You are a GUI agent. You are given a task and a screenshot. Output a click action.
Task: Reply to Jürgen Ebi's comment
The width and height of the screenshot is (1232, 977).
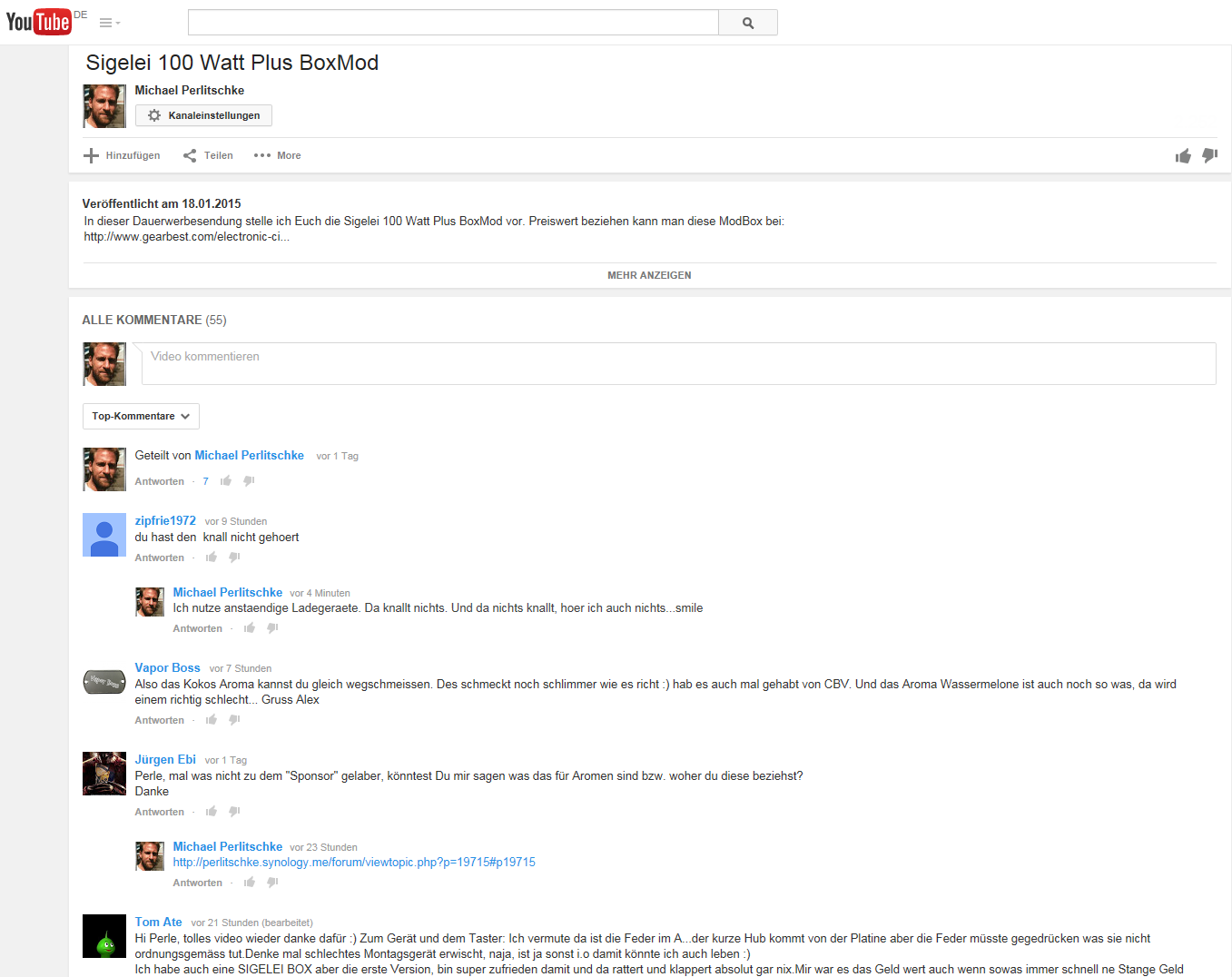point(160,812)
